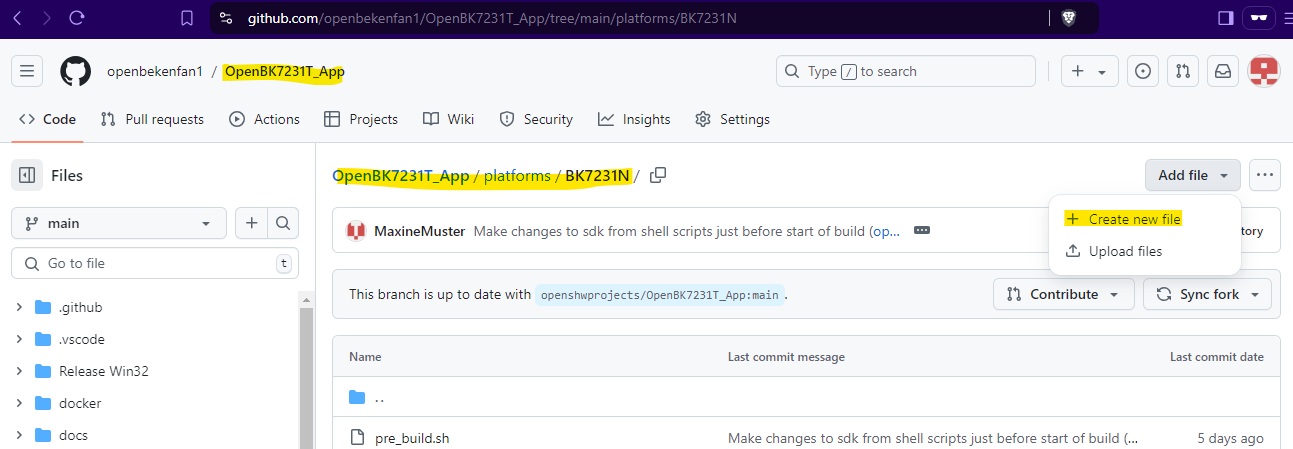
Task: Select Create new file menu item
Action: 1144,219
